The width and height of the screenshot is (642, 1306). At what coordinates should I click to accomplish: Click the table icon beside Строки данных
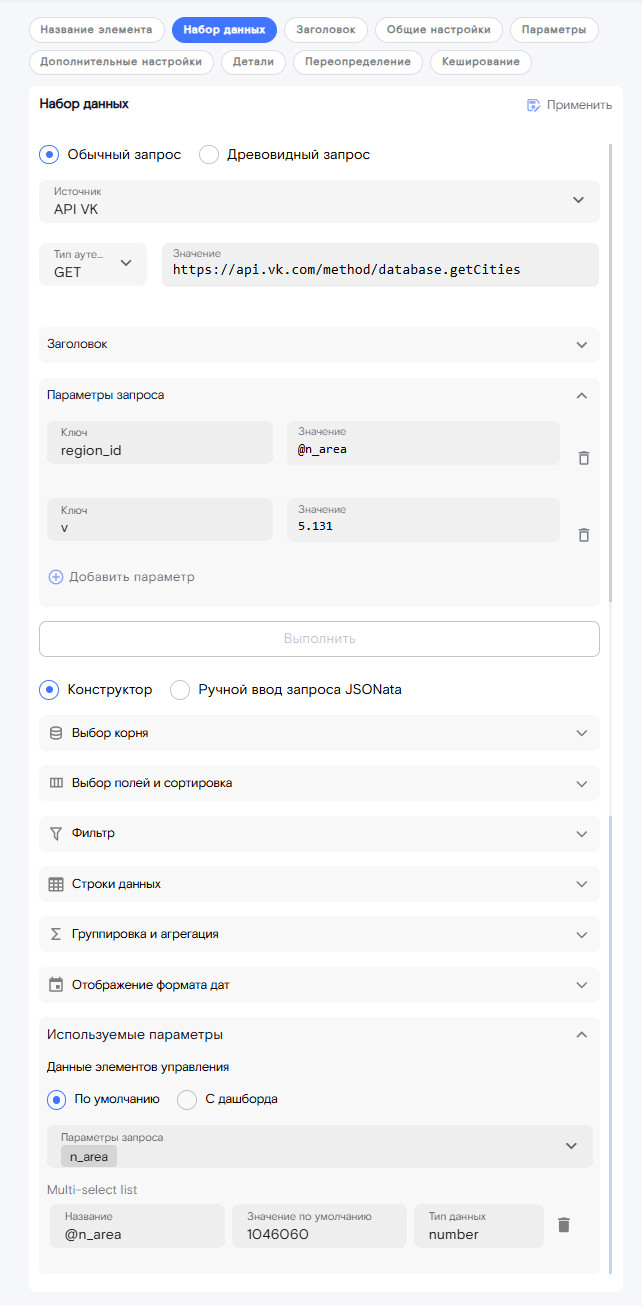click(x=56, y=884)
